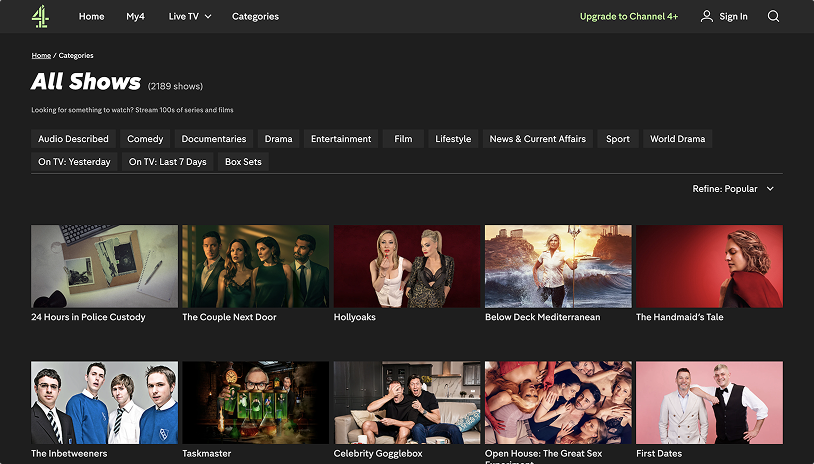Open The Handmaid's Tale thumbnail
Screen dimensions: 814x464
click(710, 266)
